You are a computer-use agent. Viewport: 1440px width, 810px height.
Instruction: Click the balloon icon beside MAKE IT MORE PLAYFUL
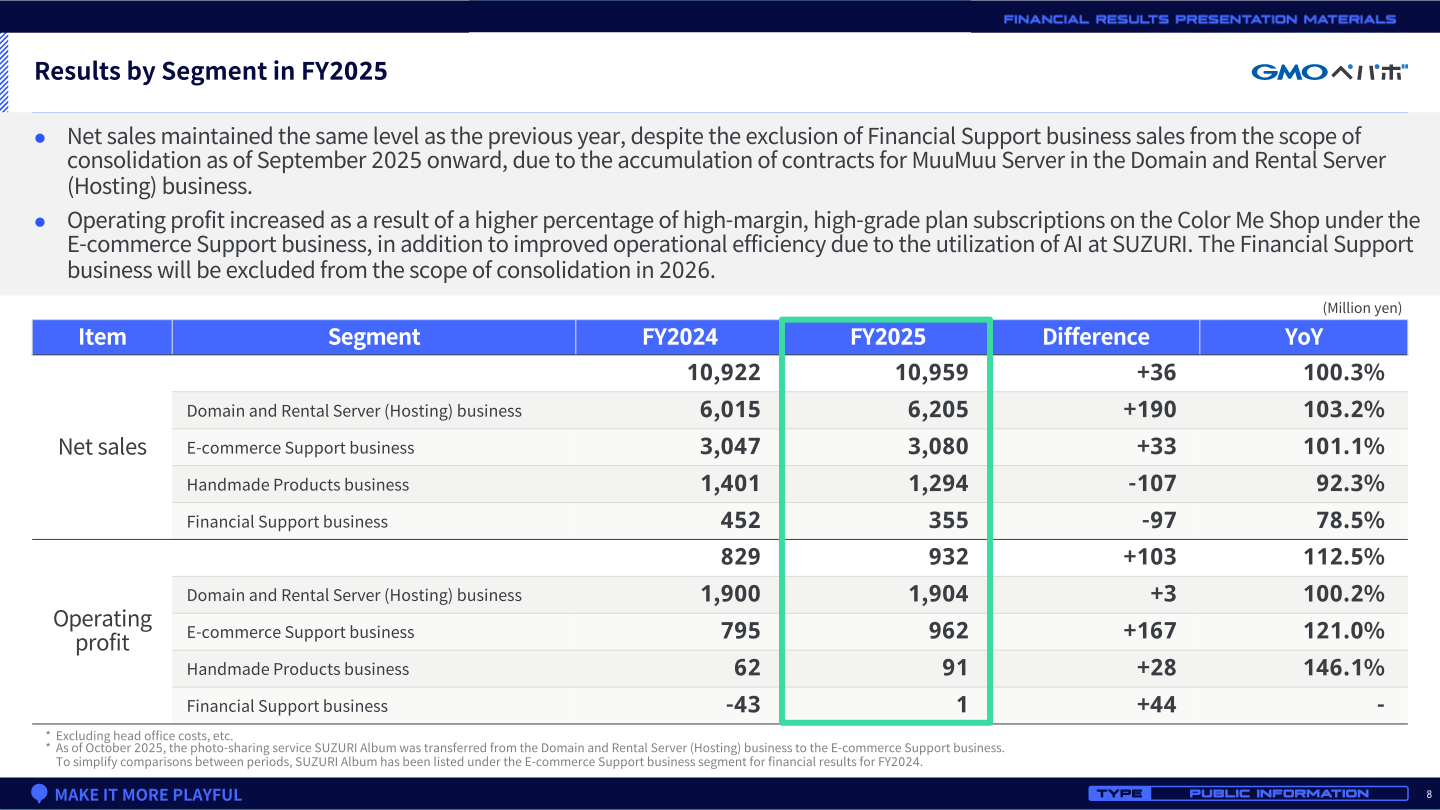[39, 794]
